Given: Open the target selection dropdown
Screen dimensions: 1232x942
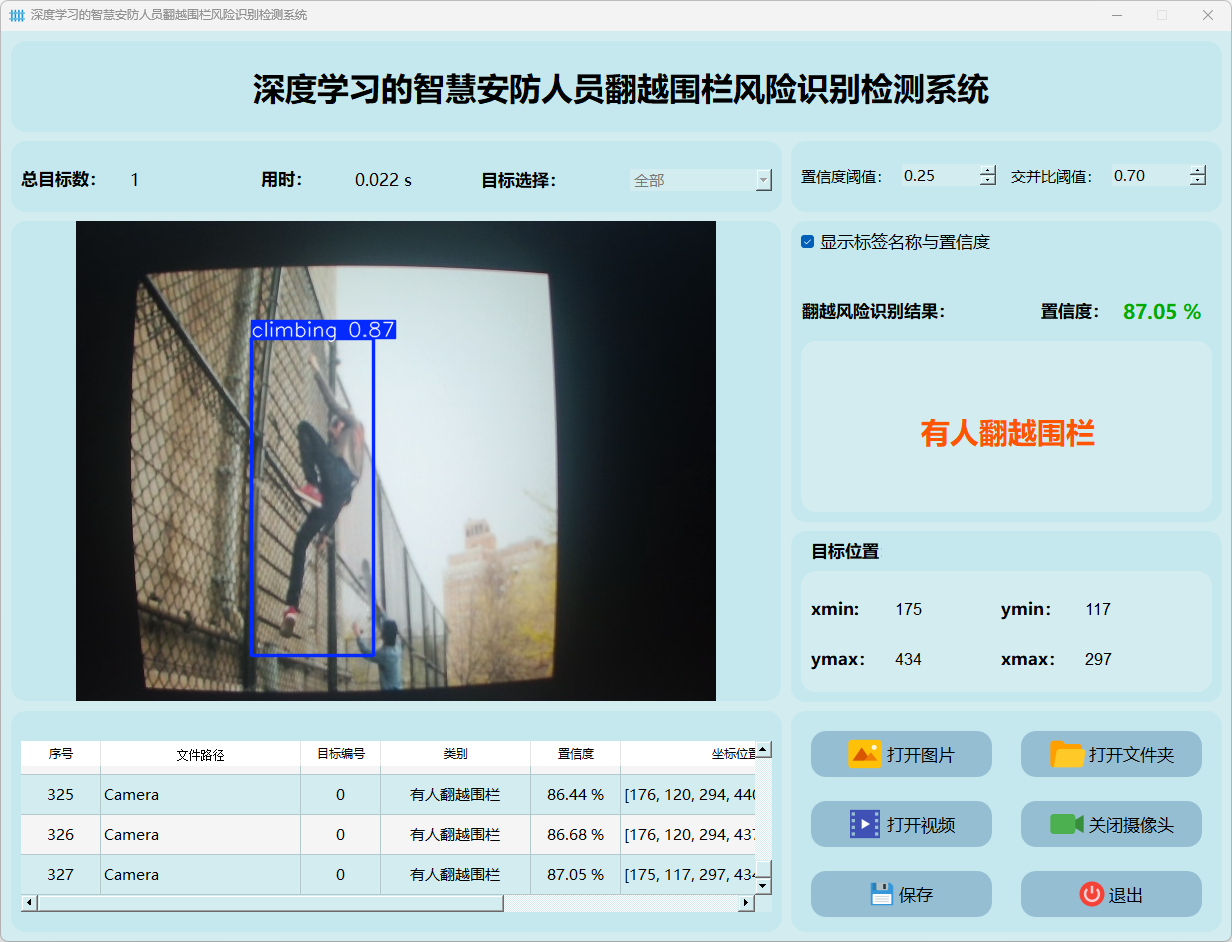Looking at the screenshot, I should [x=763, y=180].
